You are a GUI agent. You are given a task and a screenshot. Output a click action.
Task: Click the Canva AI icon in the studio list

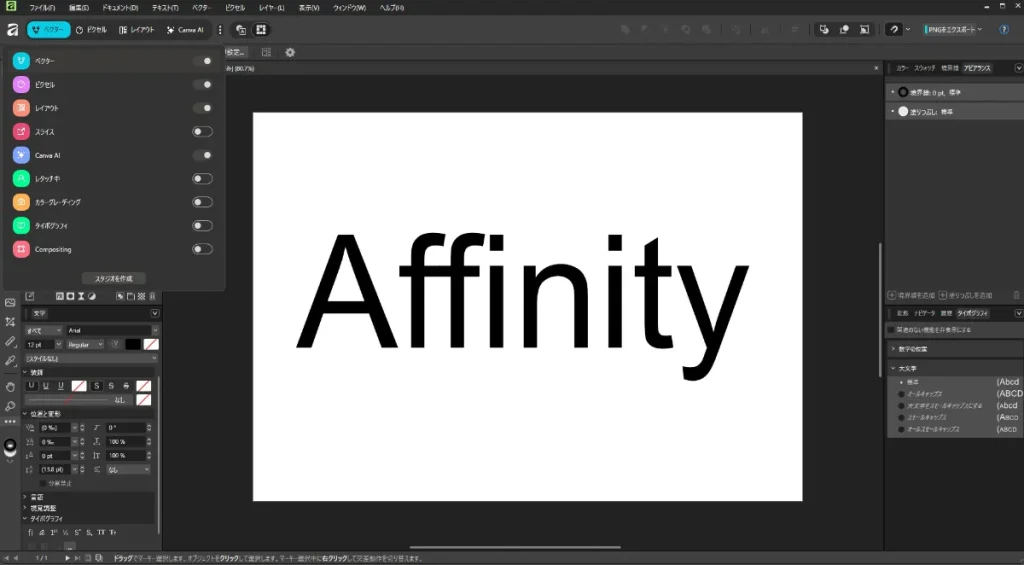pyautogui.click(x=22, y=155)
